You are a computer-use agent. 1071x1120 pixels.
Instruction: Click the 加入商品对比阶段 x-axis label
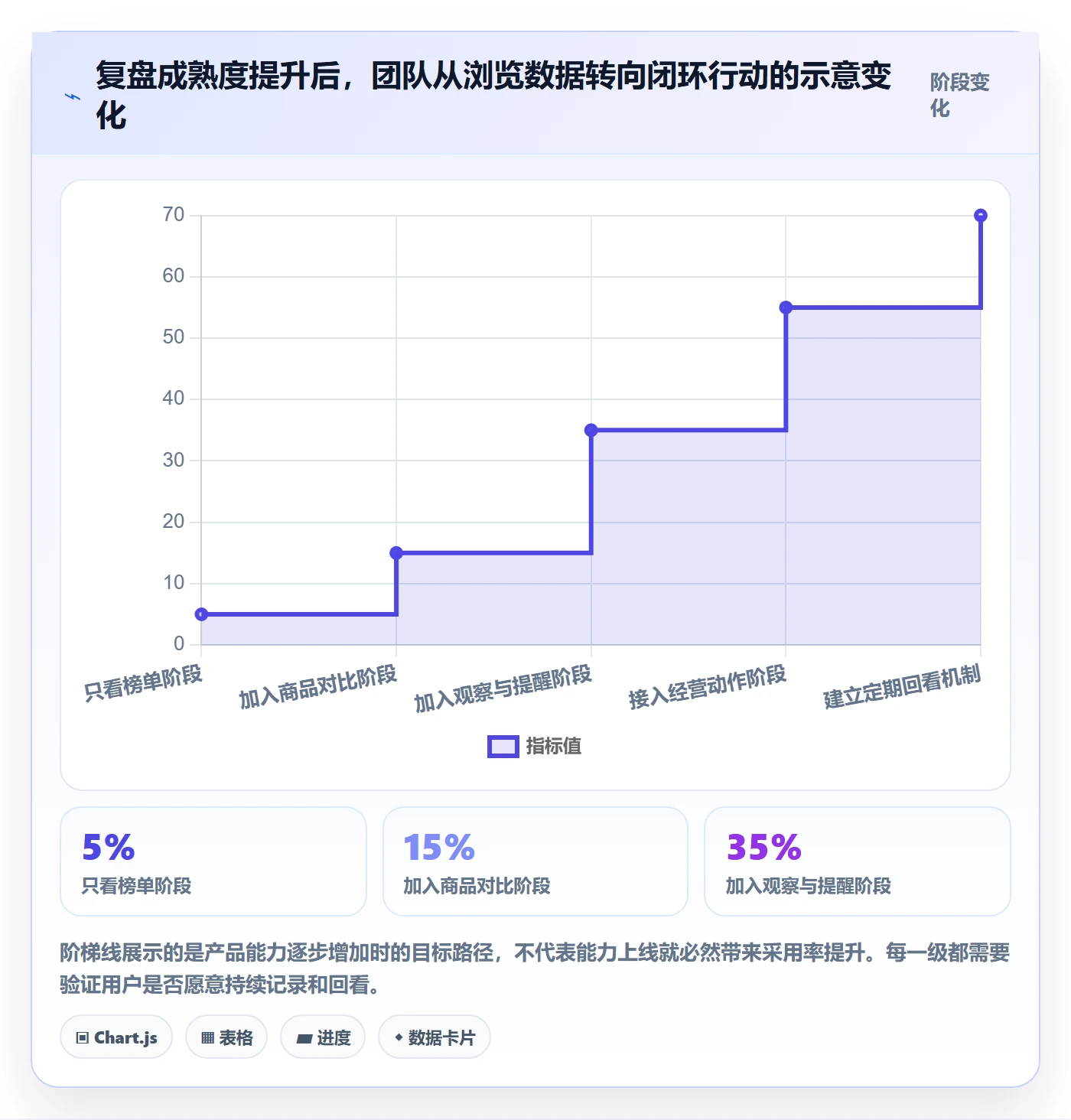click(x=317, y=687)
